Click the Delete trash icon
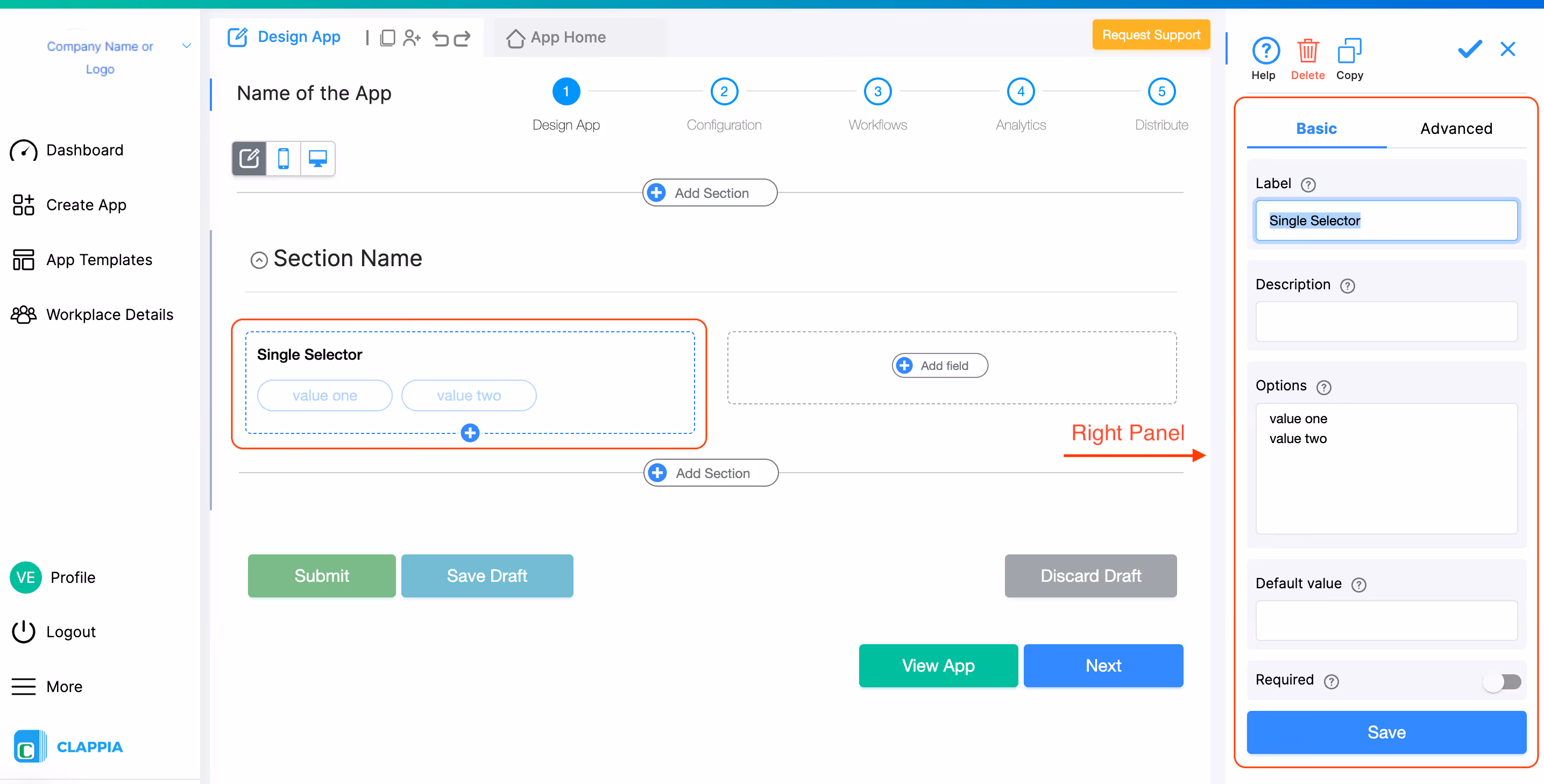The height and width of the screenshot is (784, 1544). 1307,52
